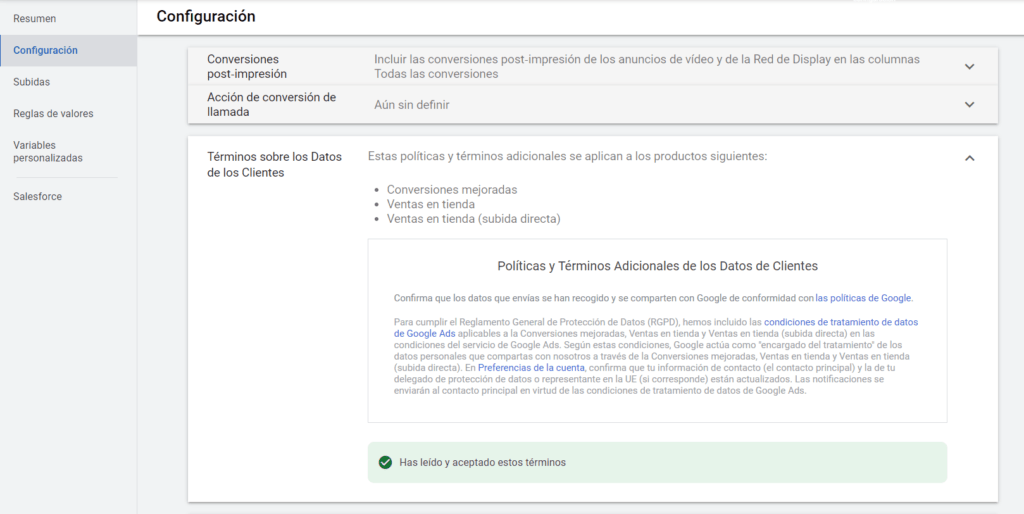Image resolution: width=1024 pixels, height=514 pixels.
Task: Open Variables personalizadas sidebar item
Action: click(x=48, y=152)
